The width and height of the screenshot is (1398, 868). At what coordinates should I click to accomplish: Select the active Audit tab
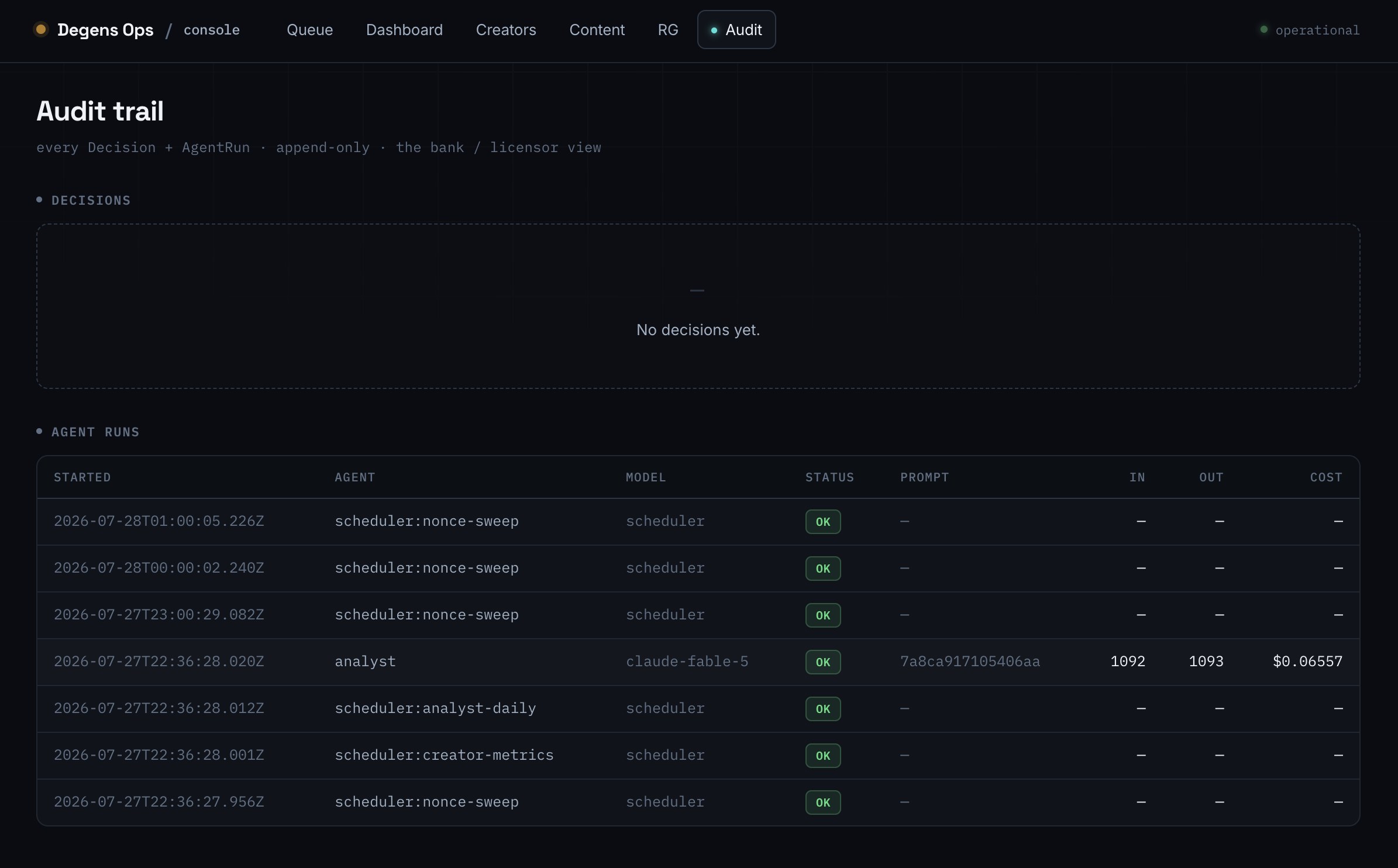point(736,30)
